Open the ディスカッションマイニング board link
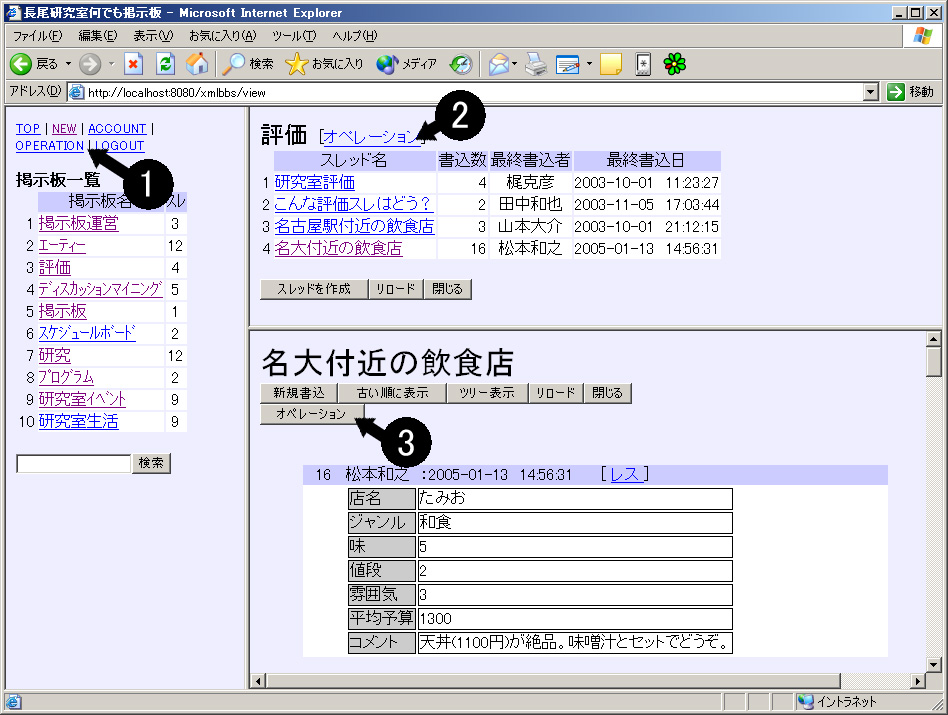Screen dimensions: 948x715 100,289
